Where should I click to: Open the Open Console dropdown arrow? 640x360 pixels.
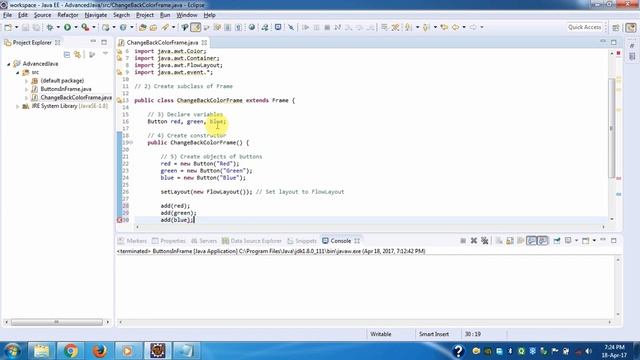594,241
